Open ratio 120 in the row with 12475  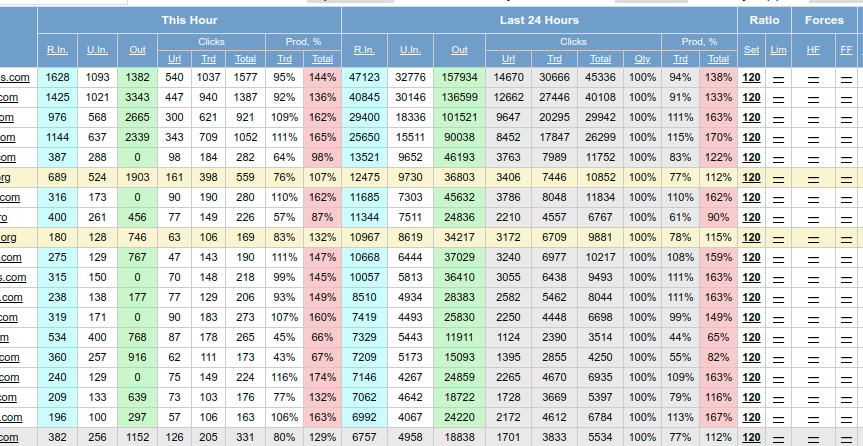pyautogui.click(x=751, y=177)
